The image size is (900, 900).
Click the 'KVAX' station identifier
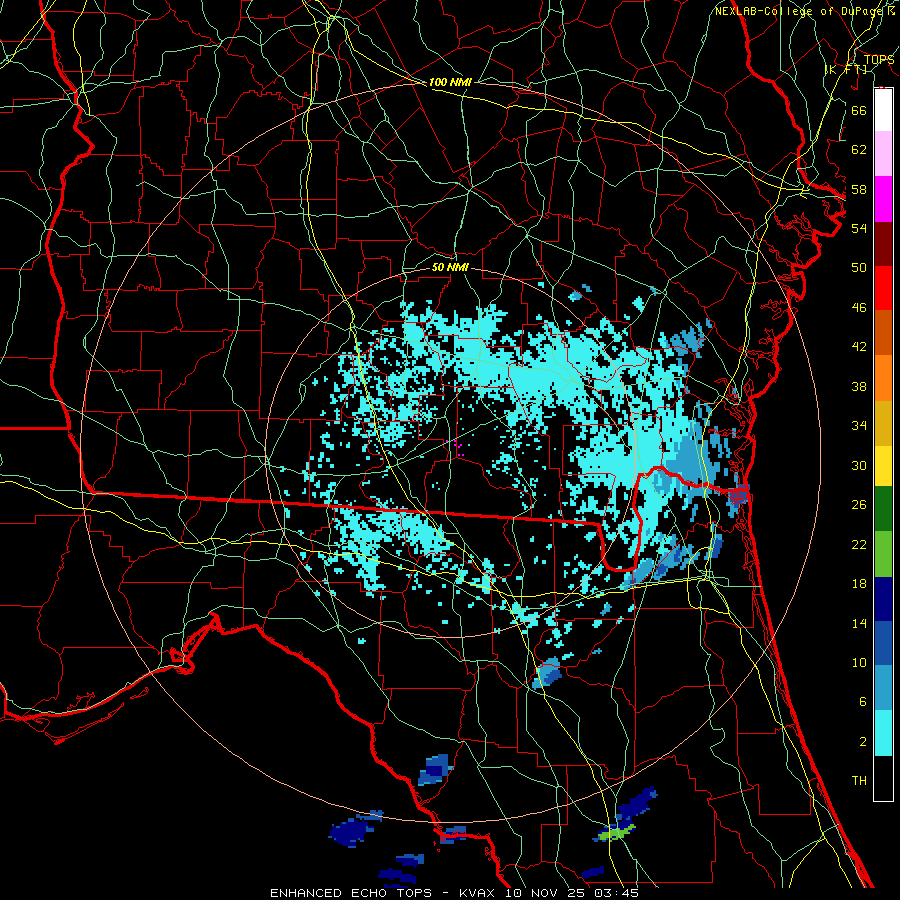point(478,893)
